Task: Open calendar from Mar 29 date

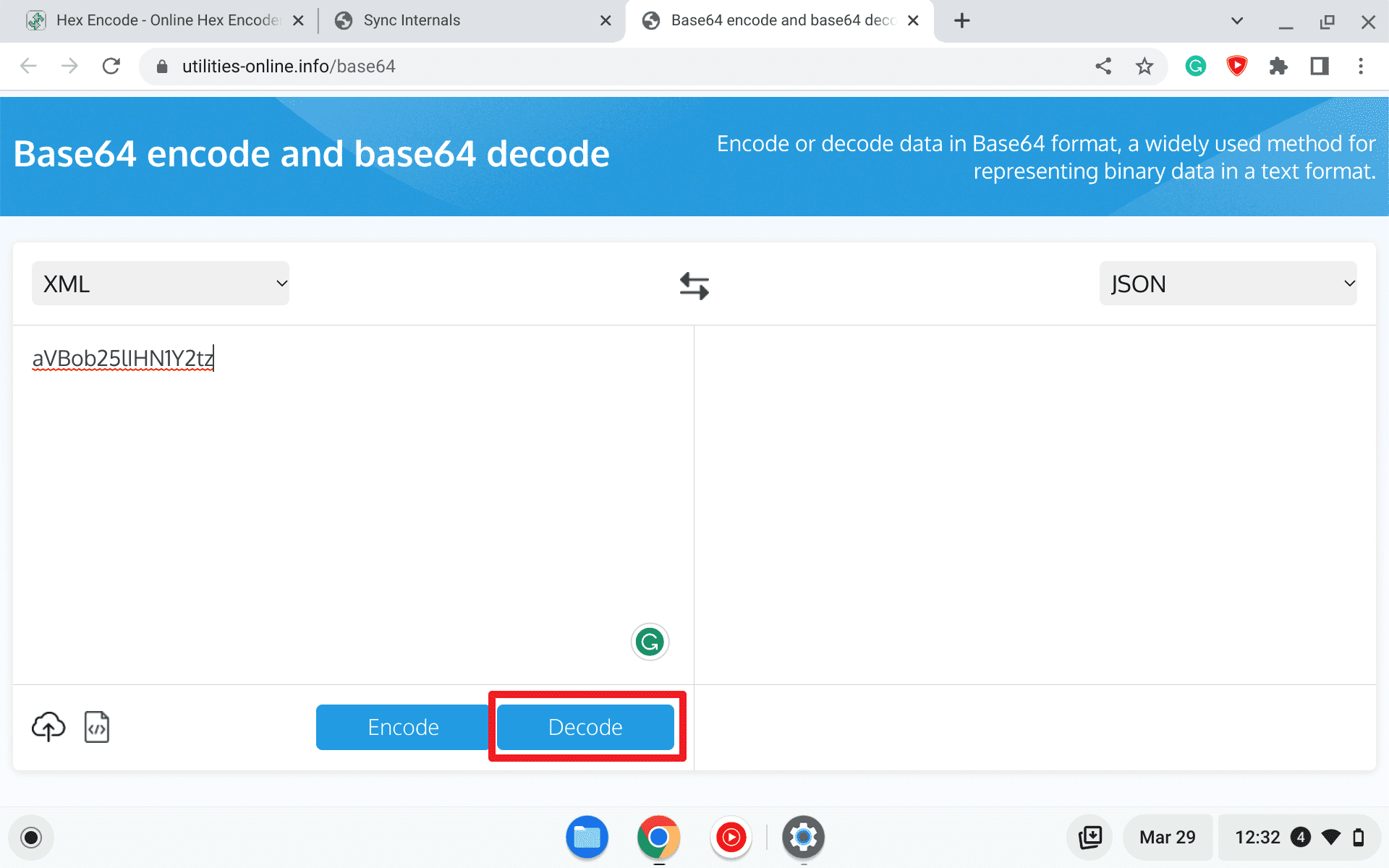Action: (x=1167, y=838)
